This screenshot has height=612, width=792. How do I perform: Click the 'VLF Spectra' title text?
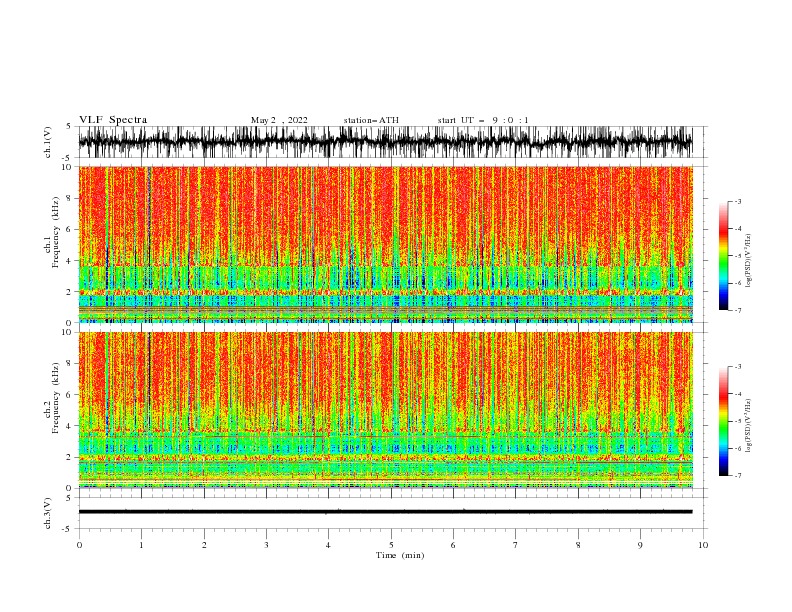click(x=113, y=120)
